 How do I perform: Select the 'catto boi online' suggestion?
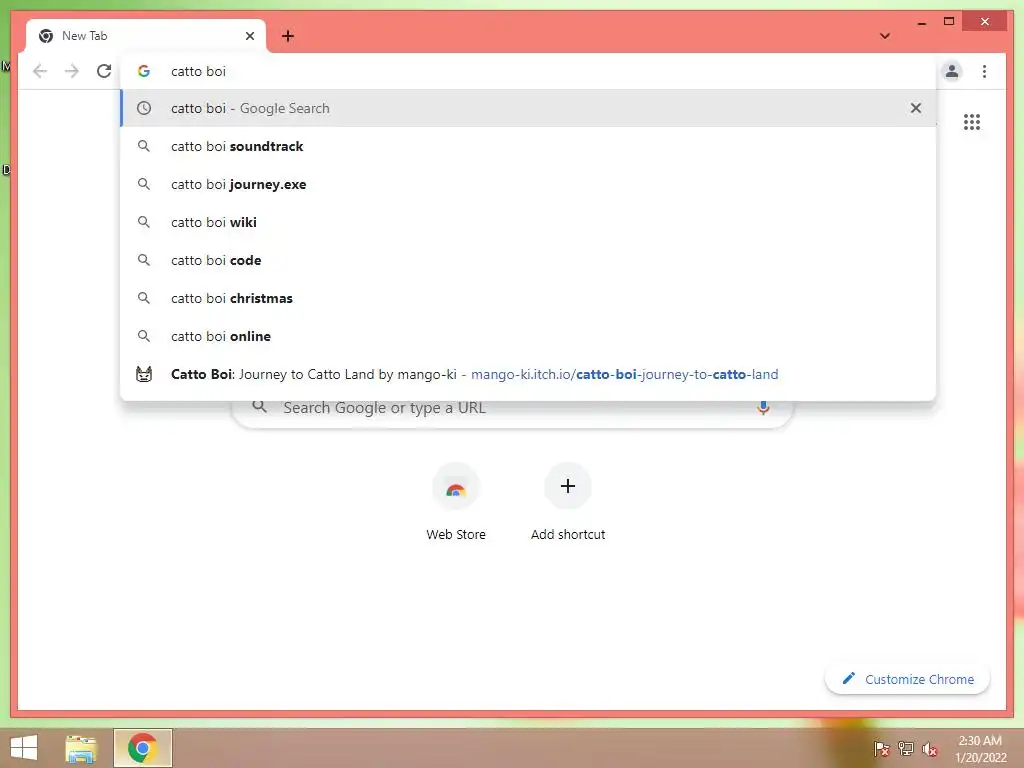point(528,336)
